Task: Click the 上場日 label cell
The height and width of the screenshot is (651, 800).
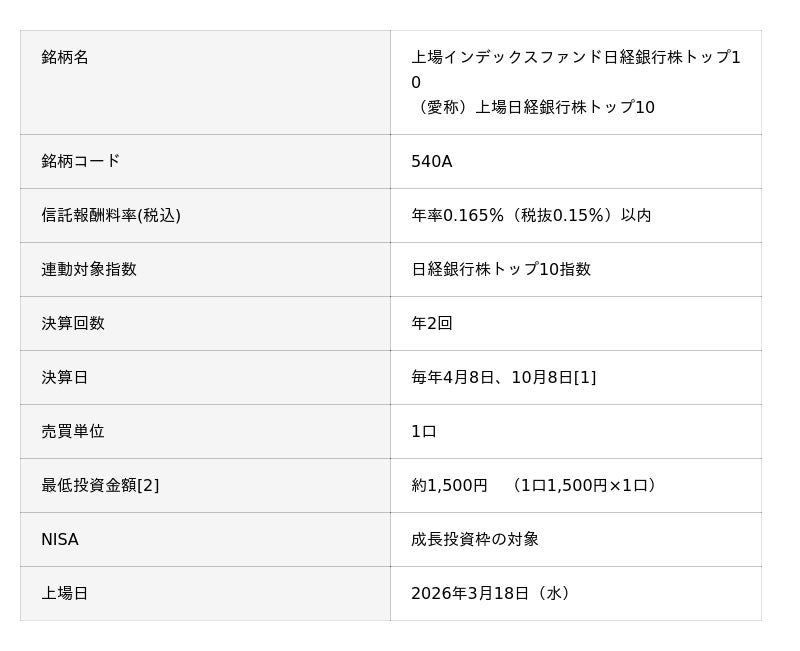Action: point(64,593)
